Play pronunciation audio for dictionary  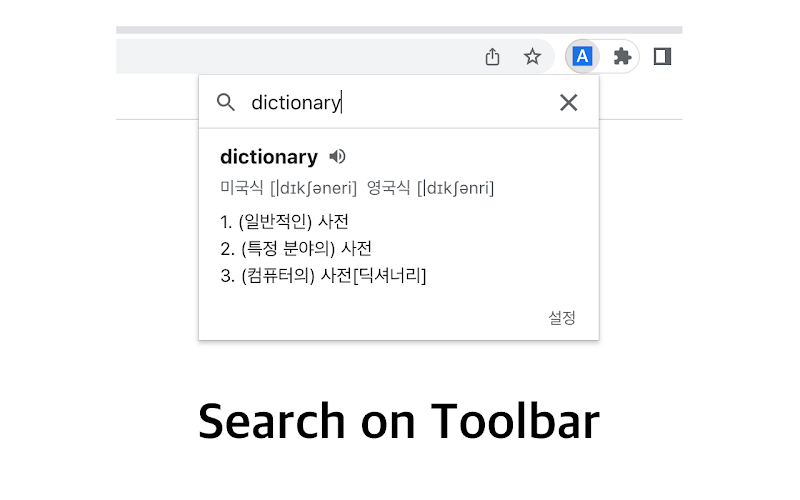pyautogui.click(x=337, y=156)
